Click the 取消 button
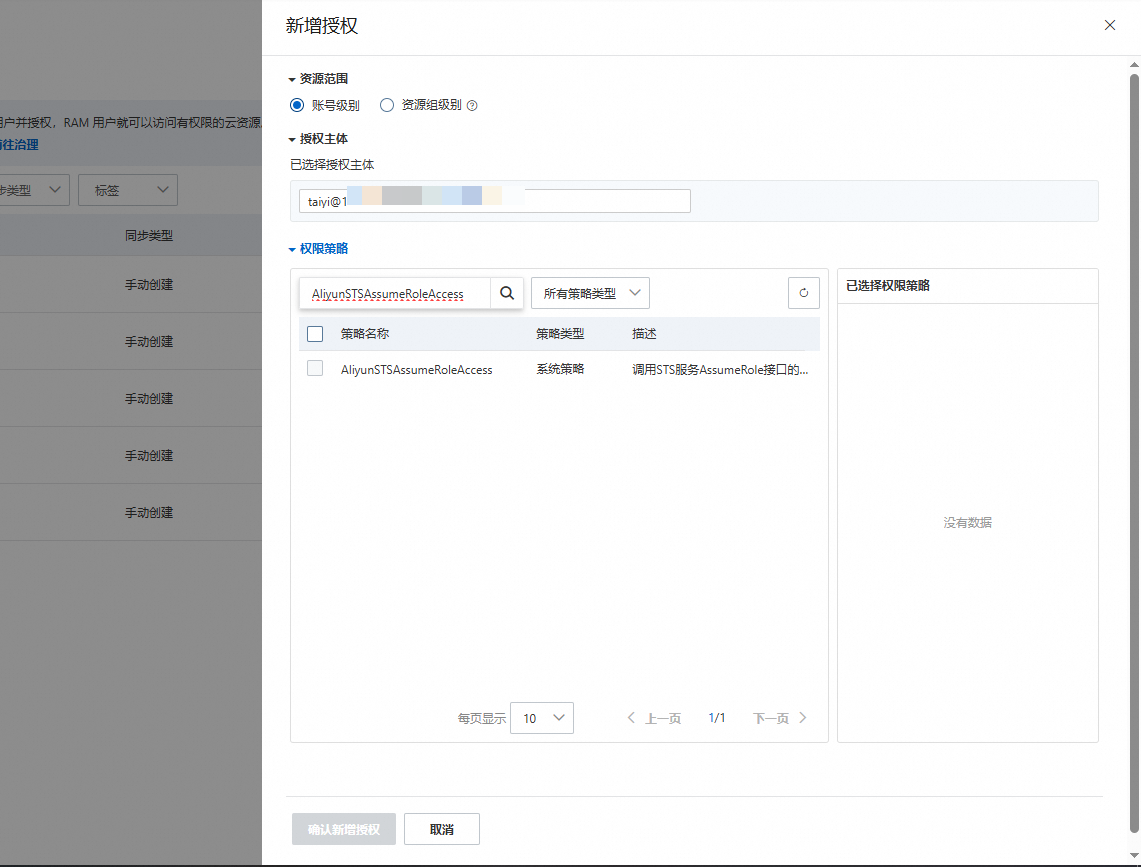This screenshot has width=1141, height=867. point(442,829)
